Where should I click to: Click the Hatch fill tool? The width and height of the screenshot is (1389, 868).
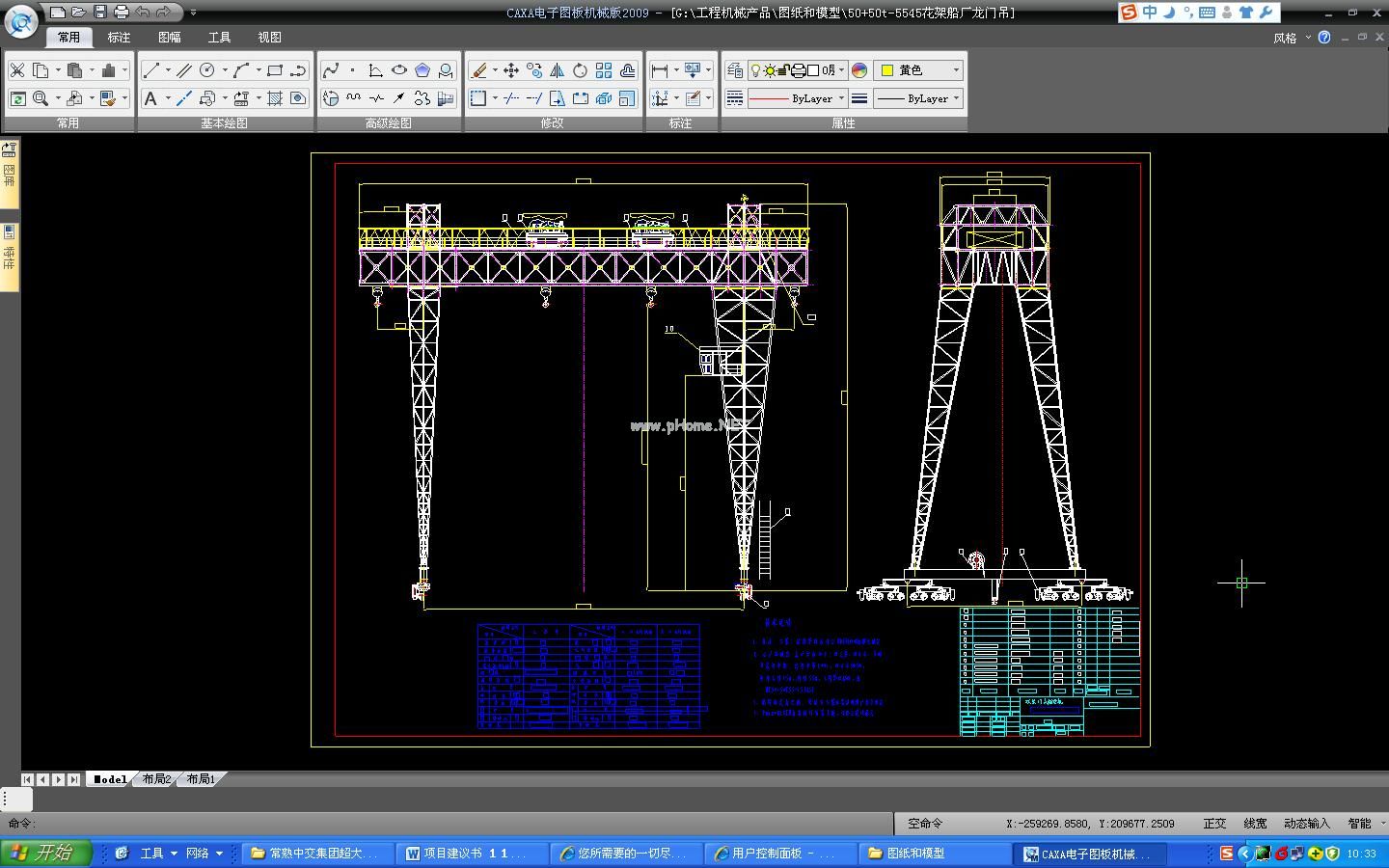click(x=275, y=98)
